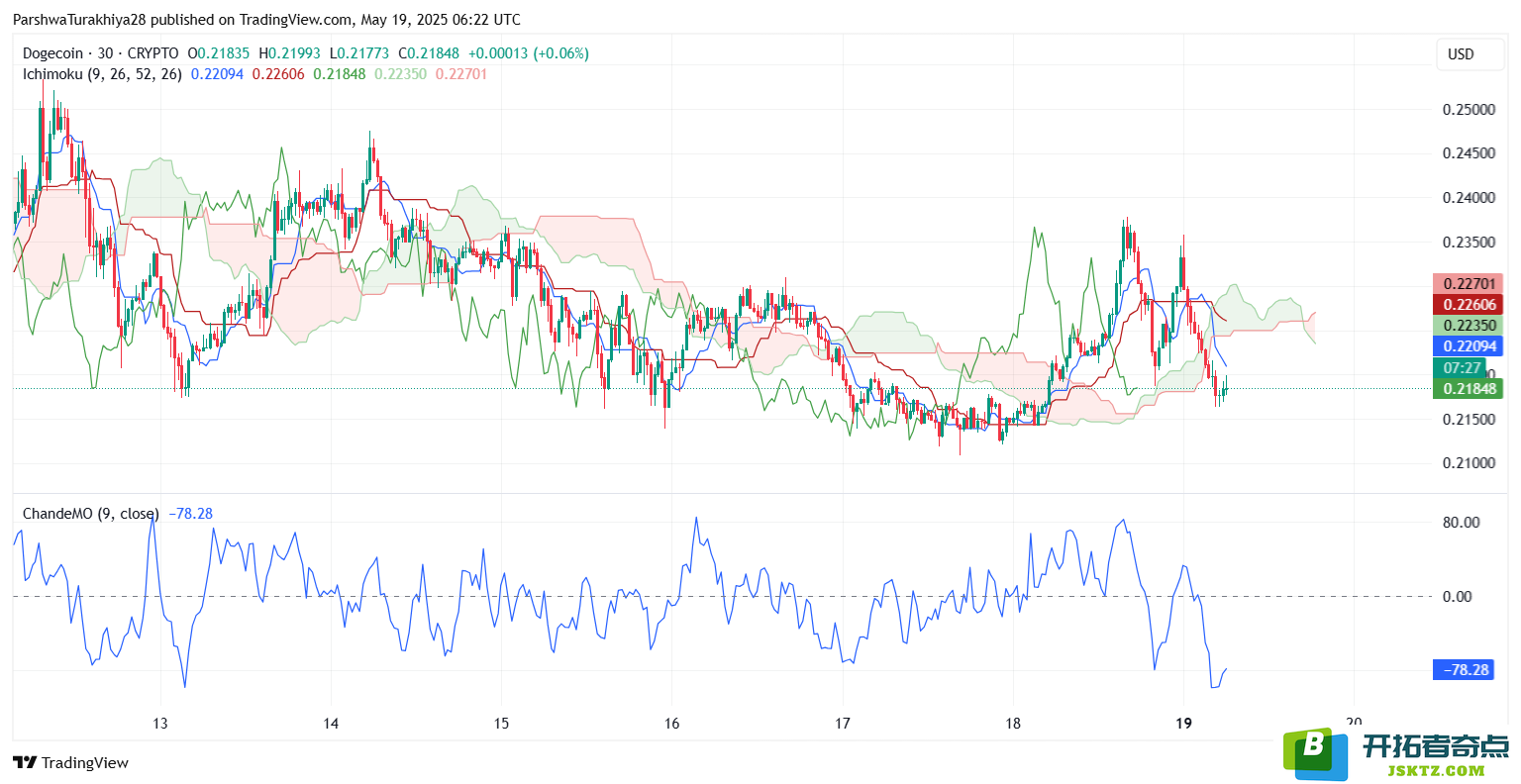The width and height of the screenshot is (1521, 784).
Task: Click the 0.24000 price axis label
Action: click(1469, 198)
